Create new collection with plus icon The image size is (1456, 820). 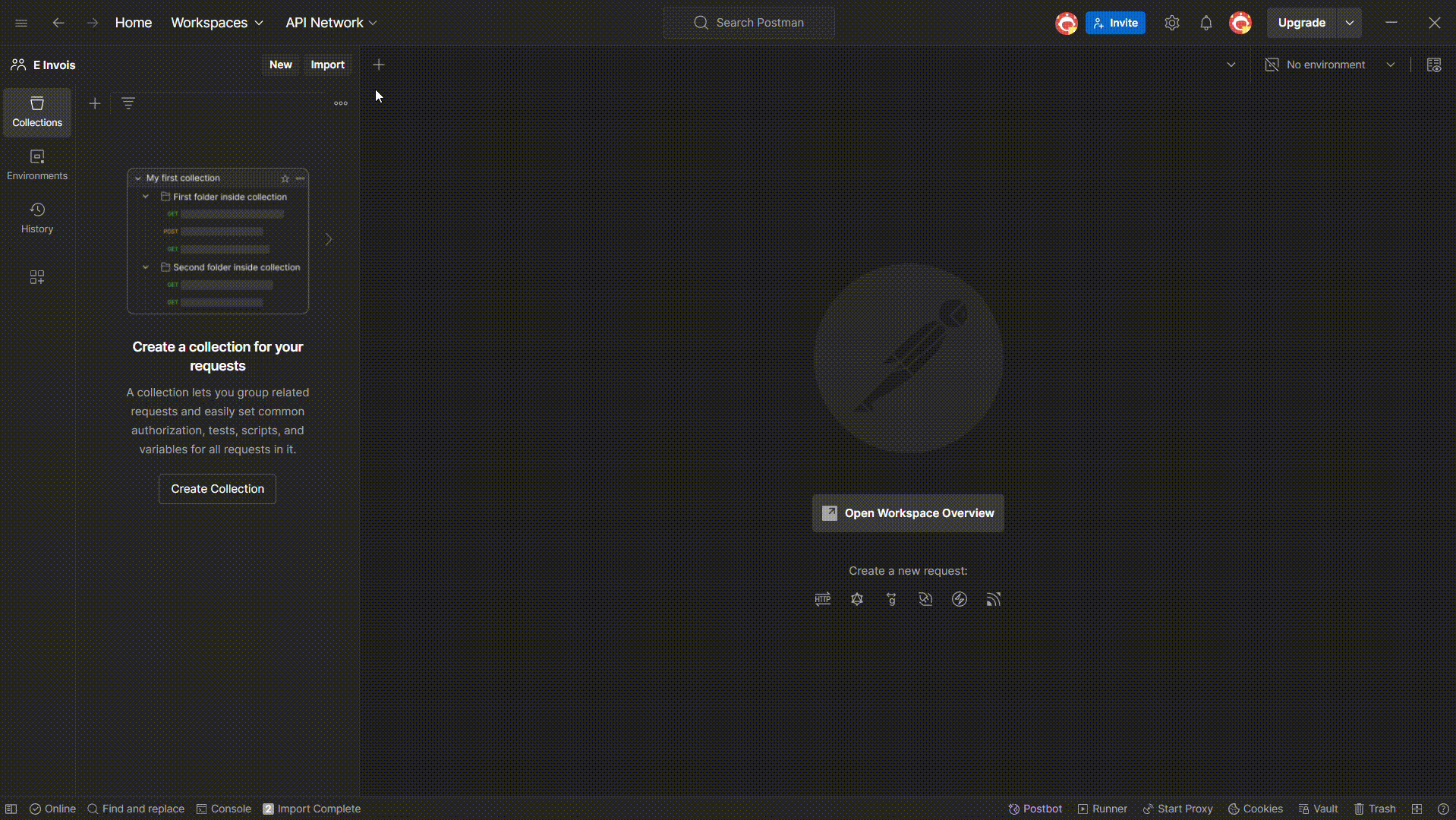click(95, 103)
